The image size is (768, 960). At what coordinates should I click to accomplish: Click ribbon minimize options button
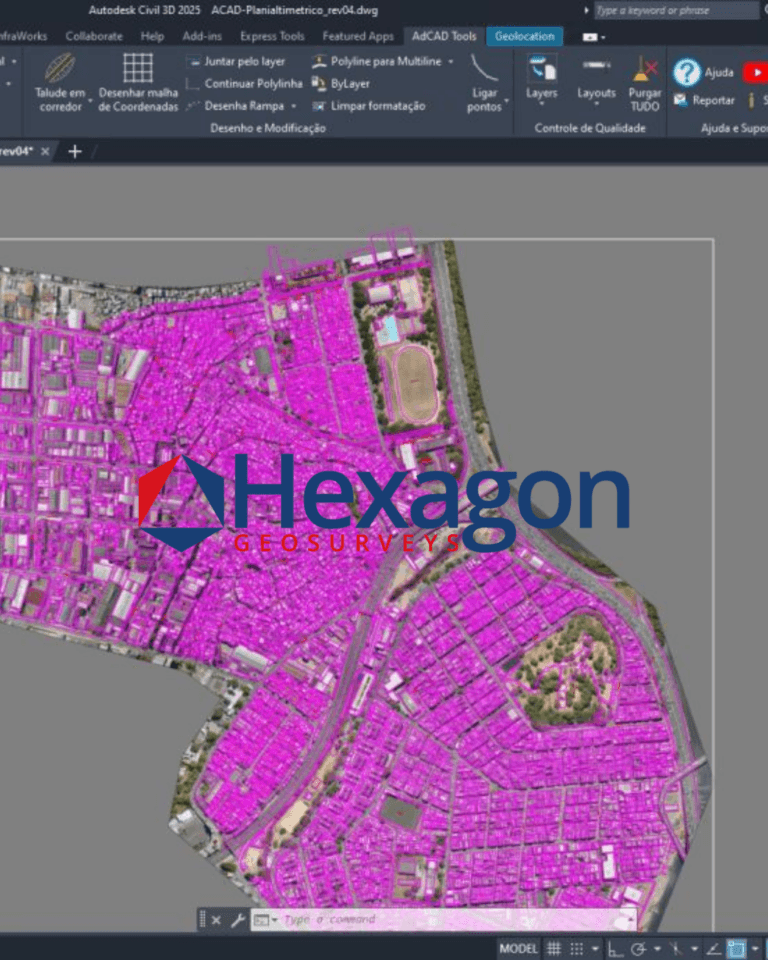[x=593, y=37]
